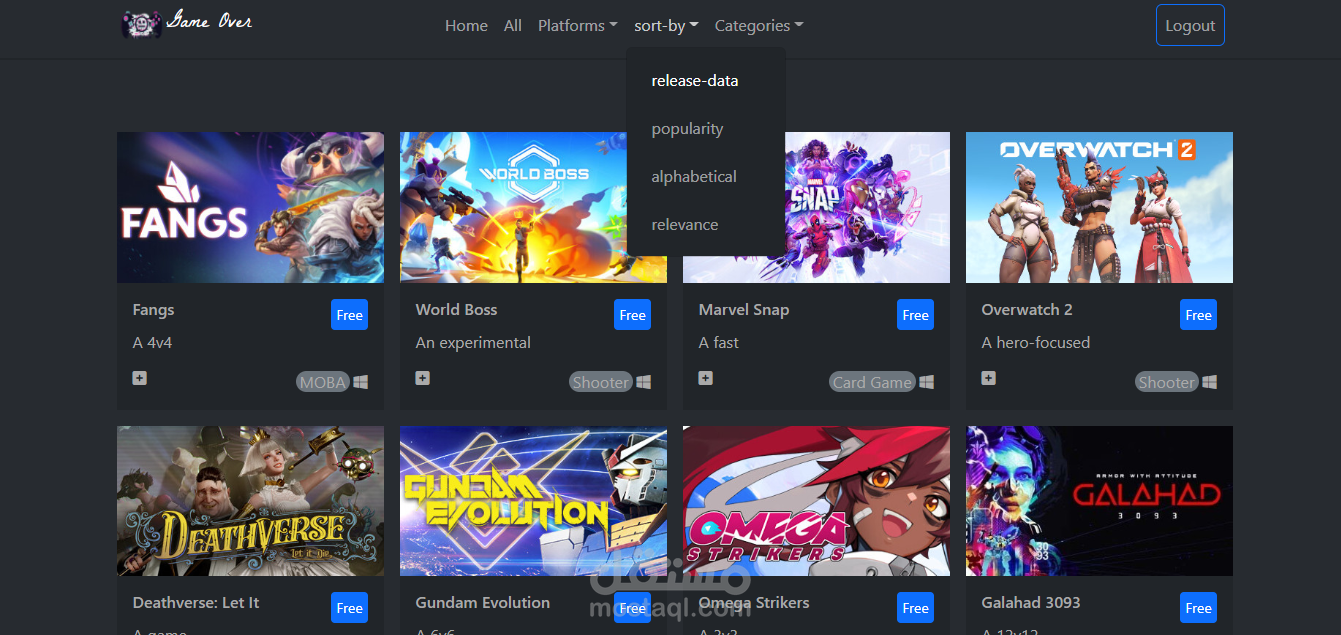Click the plus icon on Fangs card
1341x635 pixels.
click(x=140, y=378)
